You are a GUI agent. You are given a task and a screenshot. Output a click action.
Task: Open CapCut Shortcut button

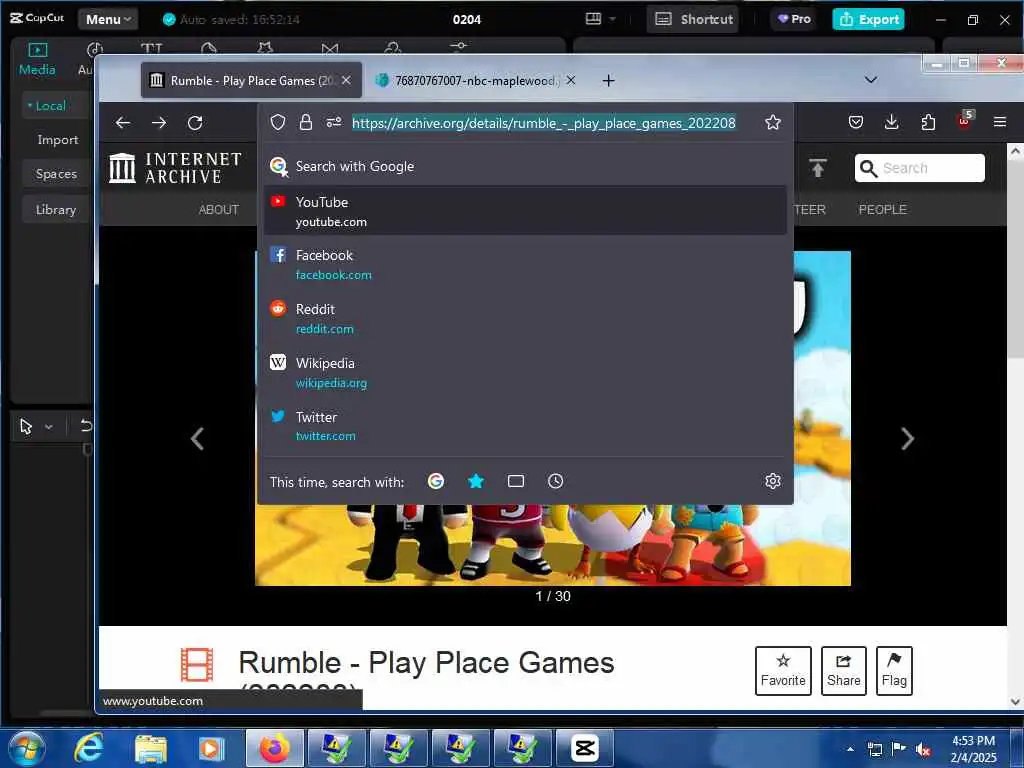coord(694,19)
